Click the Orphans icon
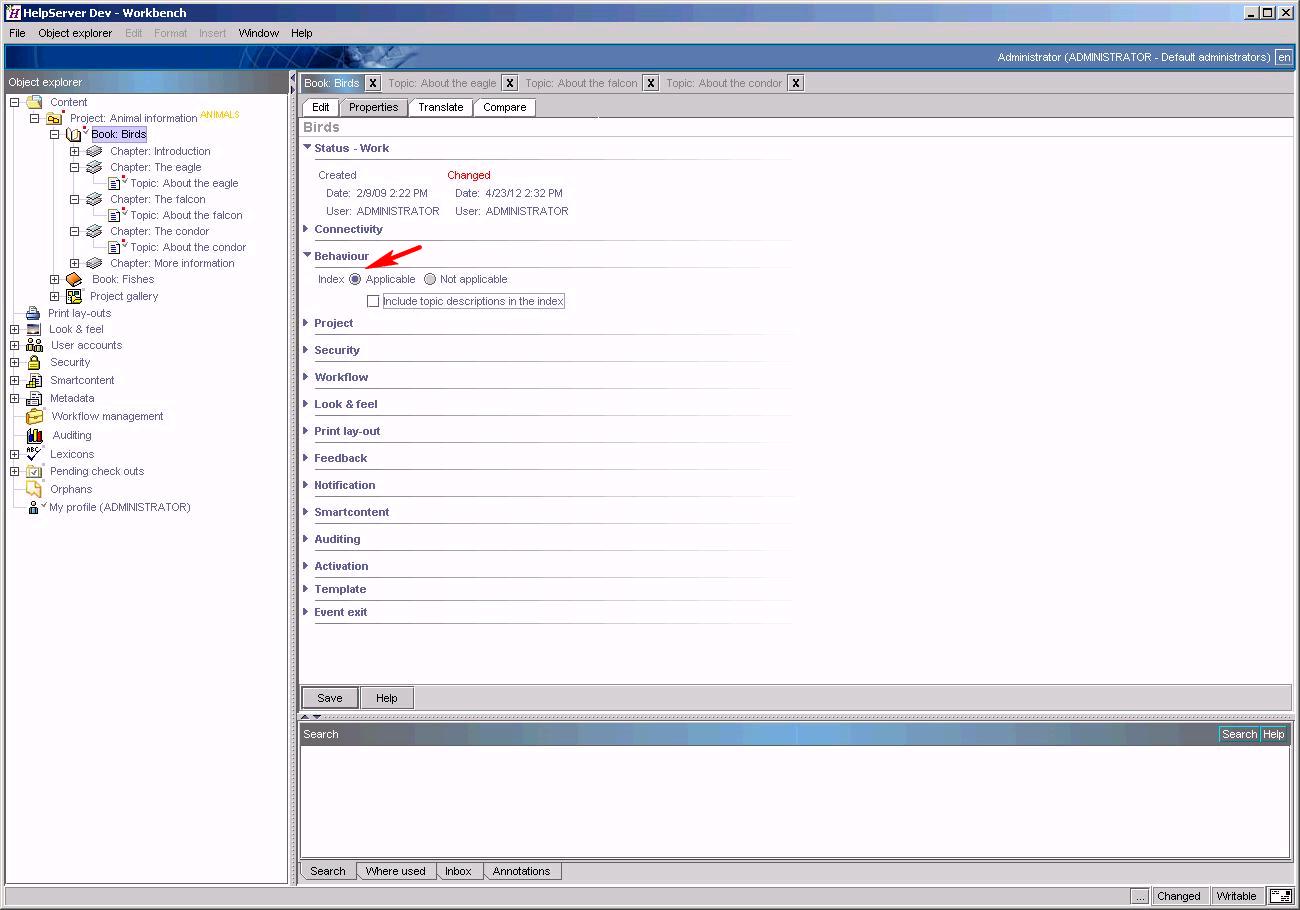Image resolution: width=1300 pixels, height=910 pixels. pos(34,489)
